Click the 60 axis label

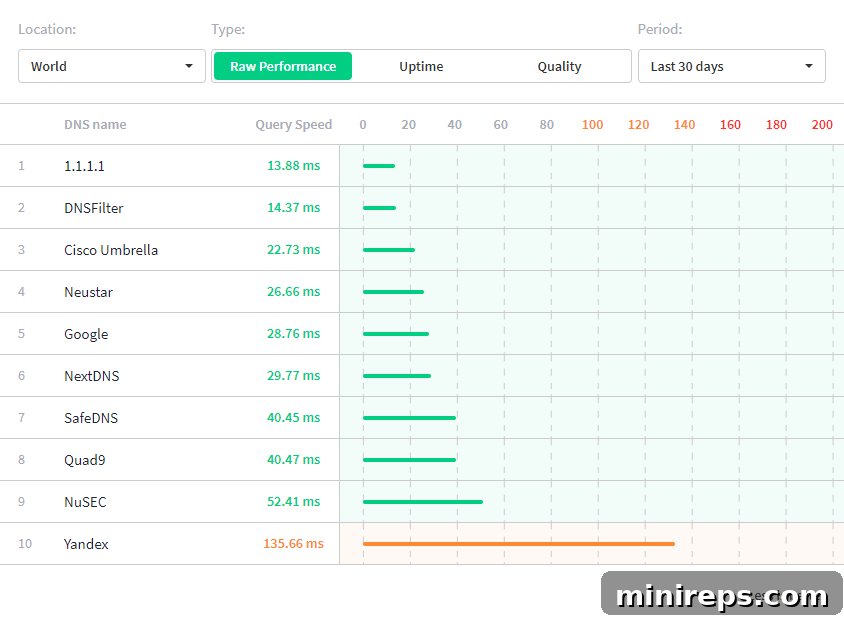(501, 125)
